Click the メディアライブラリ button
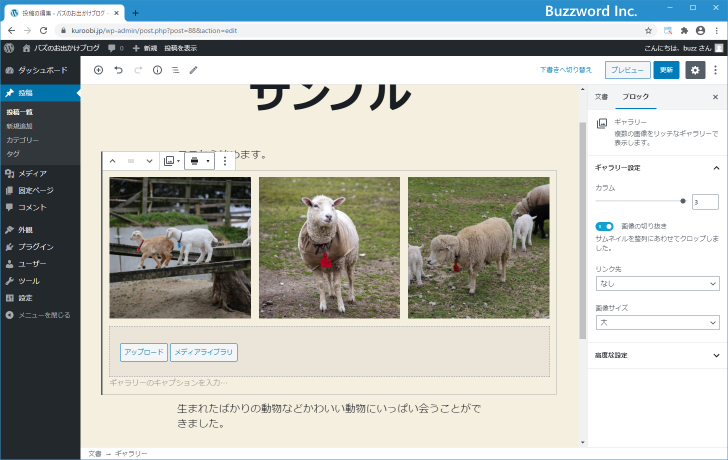The width and height of the screenshot is (728, 460). point(204,352)
